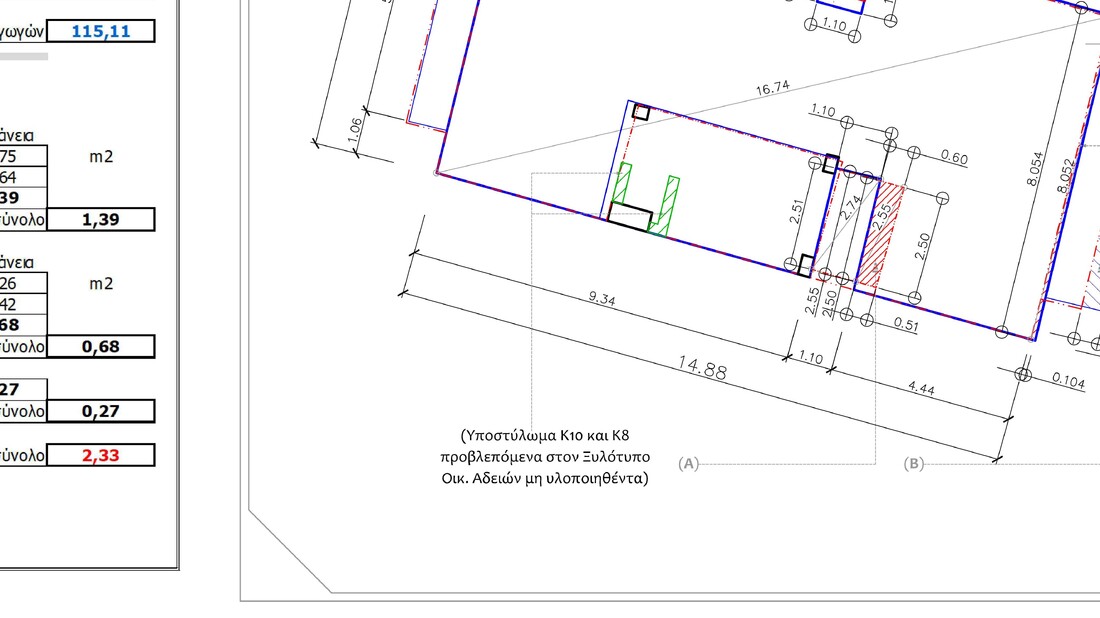
Task: Select the 0.104 dimension text
Action: coord(1068,380)
